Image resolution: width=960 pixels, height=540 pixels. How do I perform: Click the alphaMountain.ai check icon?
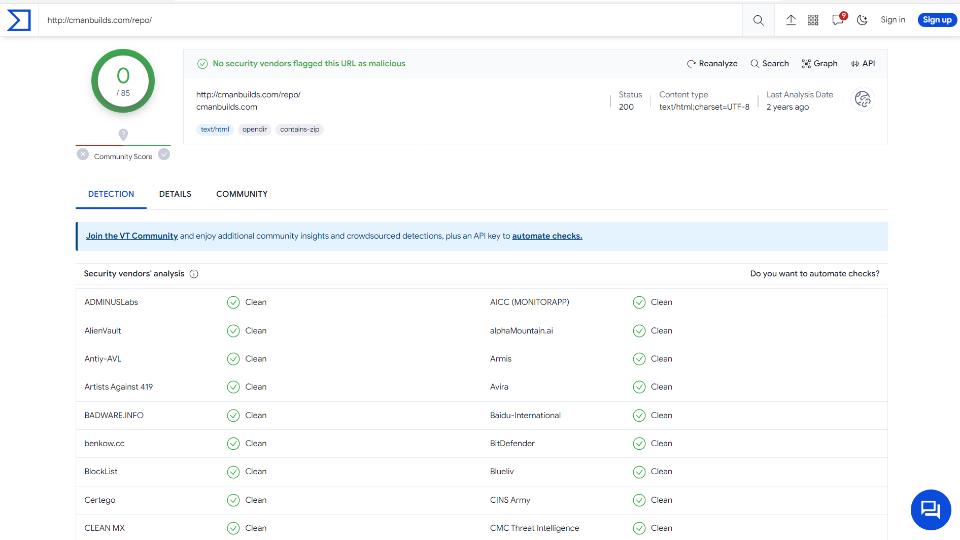pos(639,331)
